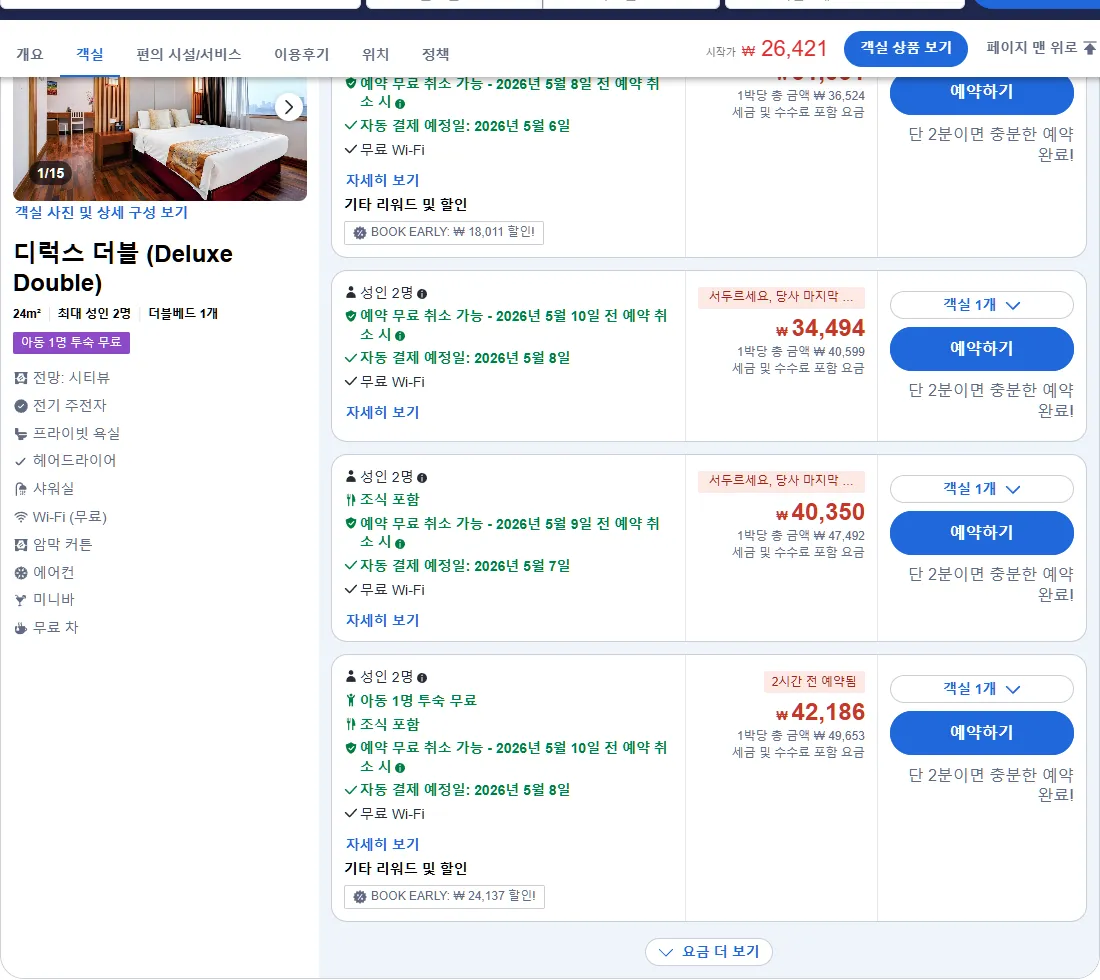1100x980 pixels.
Task: Expand more rates with 요금 더 보기
Action: pyautogui.click(x=709, y=952)
